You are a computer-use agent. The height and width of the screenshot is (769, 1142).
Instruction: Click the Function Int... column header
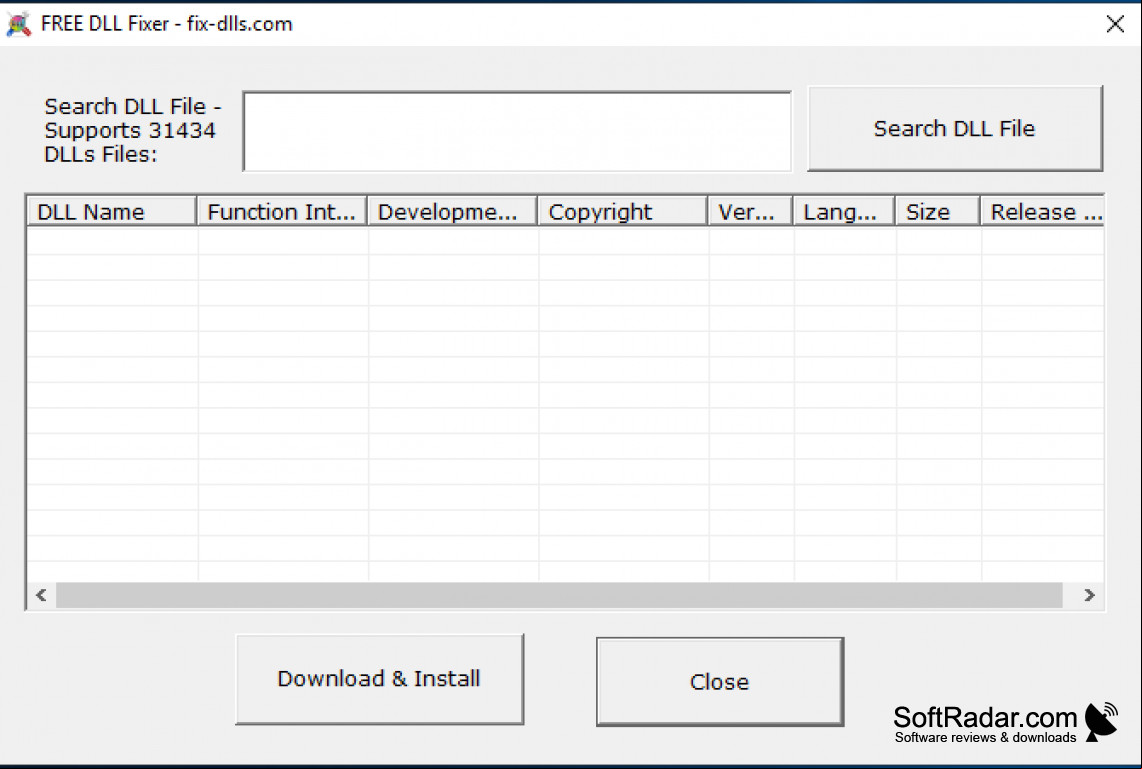click(282, 212)
